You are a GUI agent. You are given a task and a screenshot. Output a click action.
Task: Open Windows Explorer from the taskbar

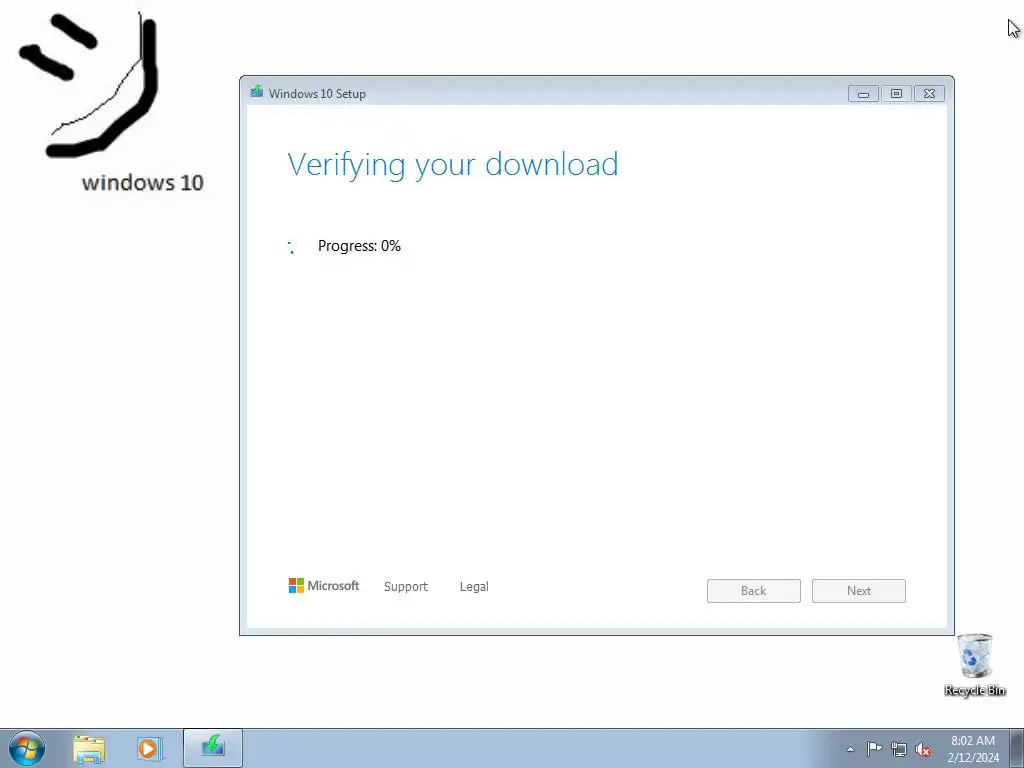(x=89, y=749)
